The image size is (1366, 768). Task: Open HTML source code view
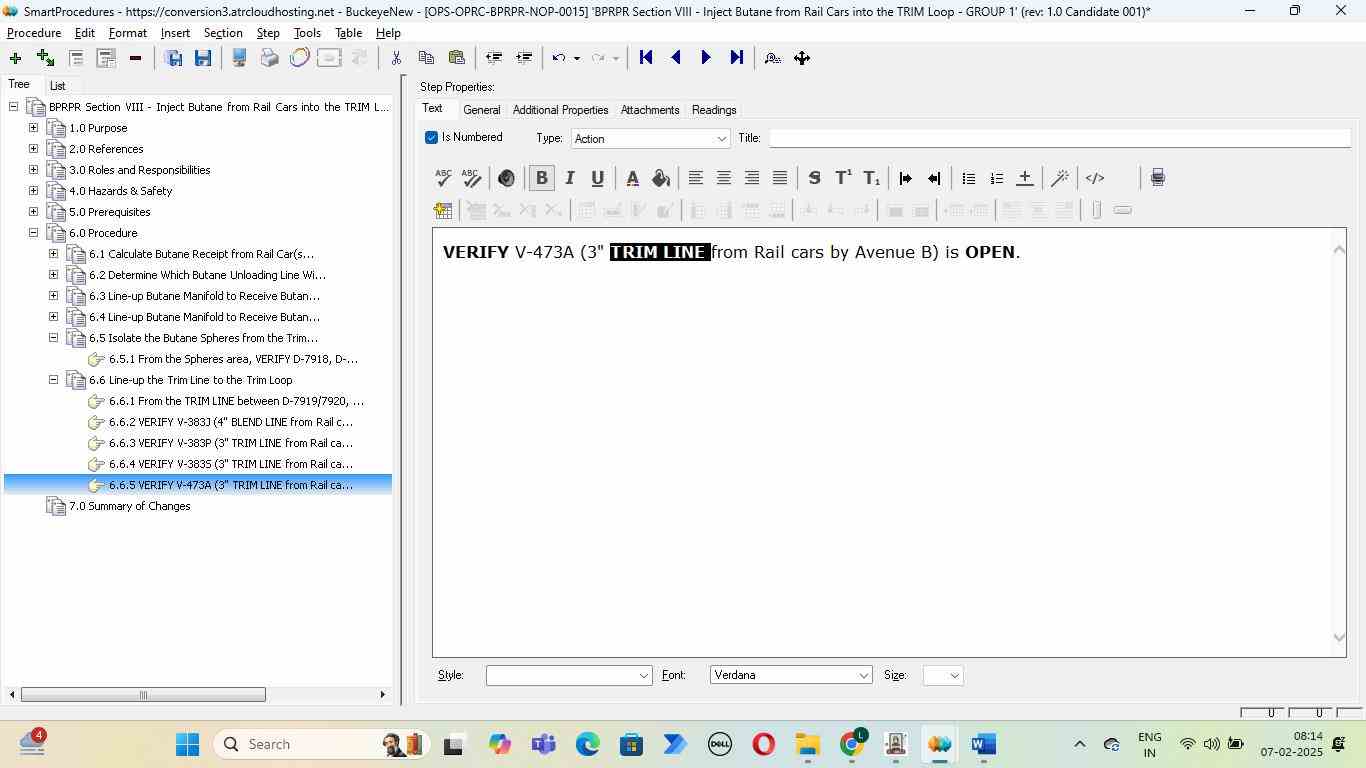click(1095, 178)
